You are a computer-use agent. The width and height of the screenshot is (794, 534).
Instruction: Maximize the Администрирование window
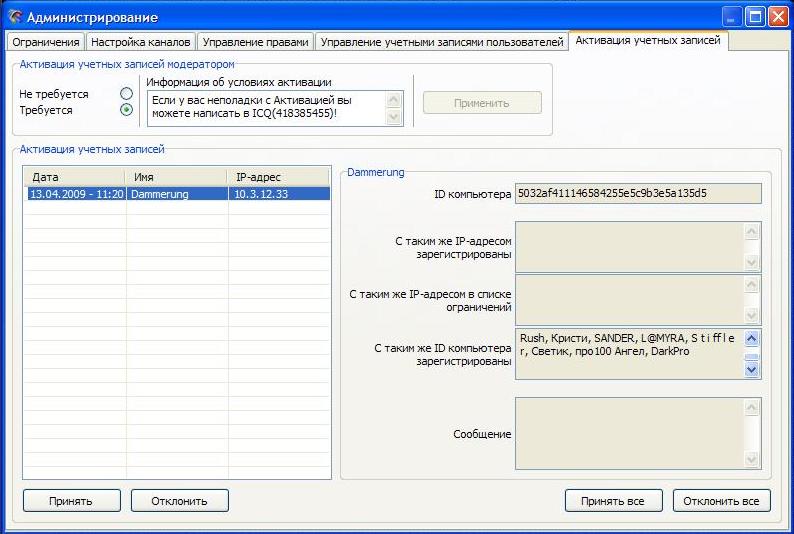pyautogui.click(x=755, y=17)
